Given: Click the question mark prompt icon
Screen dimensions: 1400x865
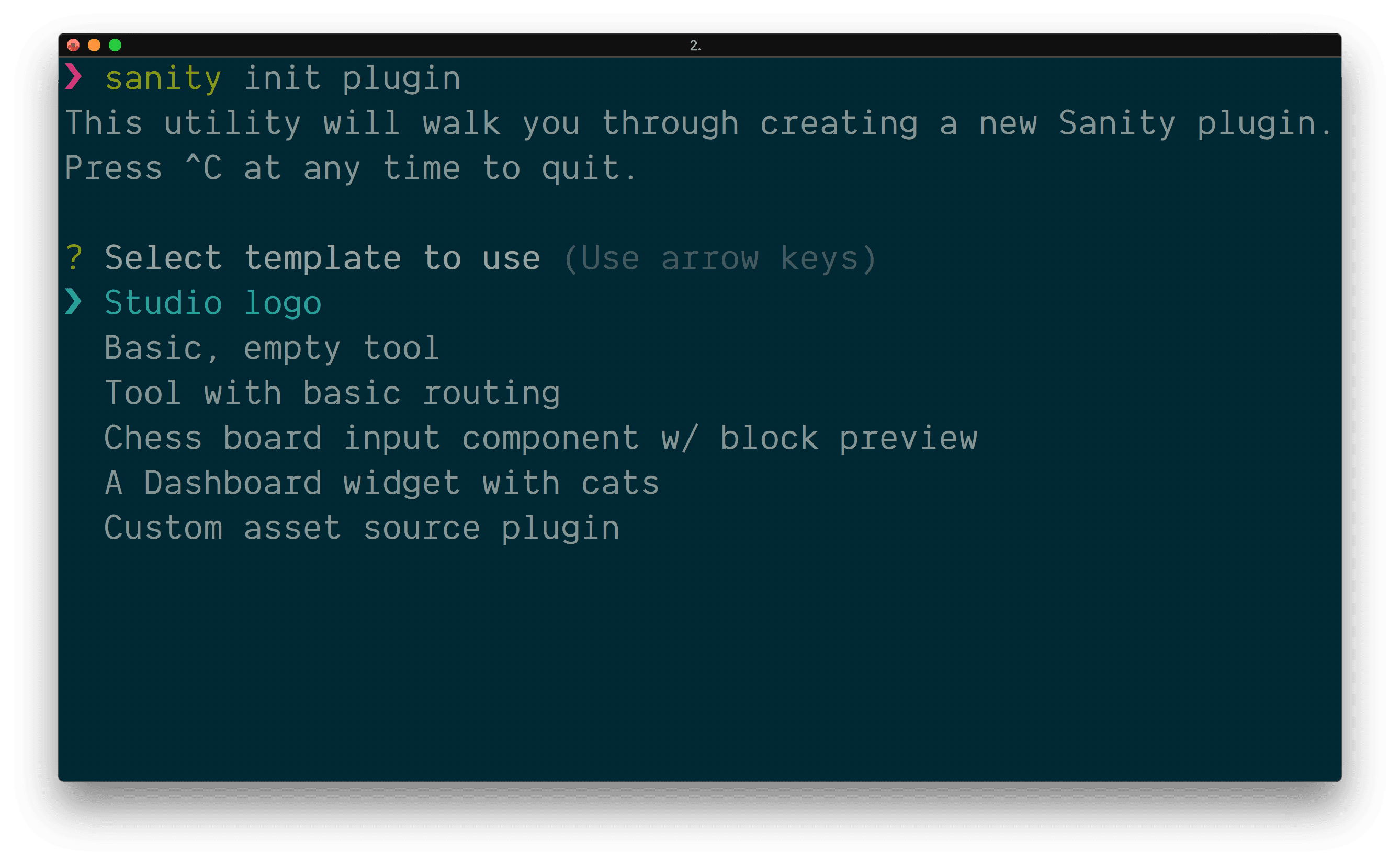Looking at the screenshot, I should [x=80, y=258].
